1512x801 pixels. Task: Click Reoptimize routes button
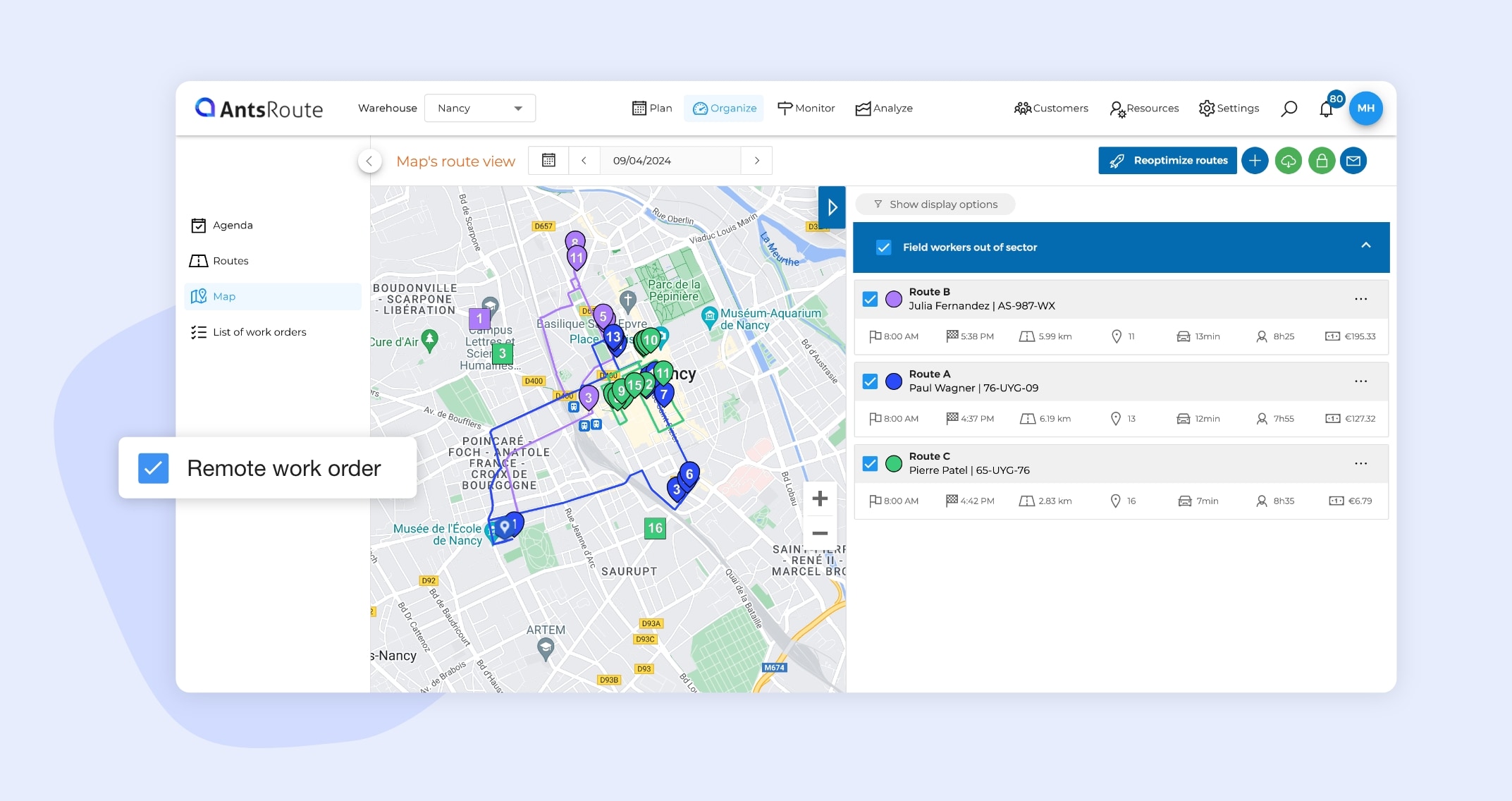(1167, 161)
